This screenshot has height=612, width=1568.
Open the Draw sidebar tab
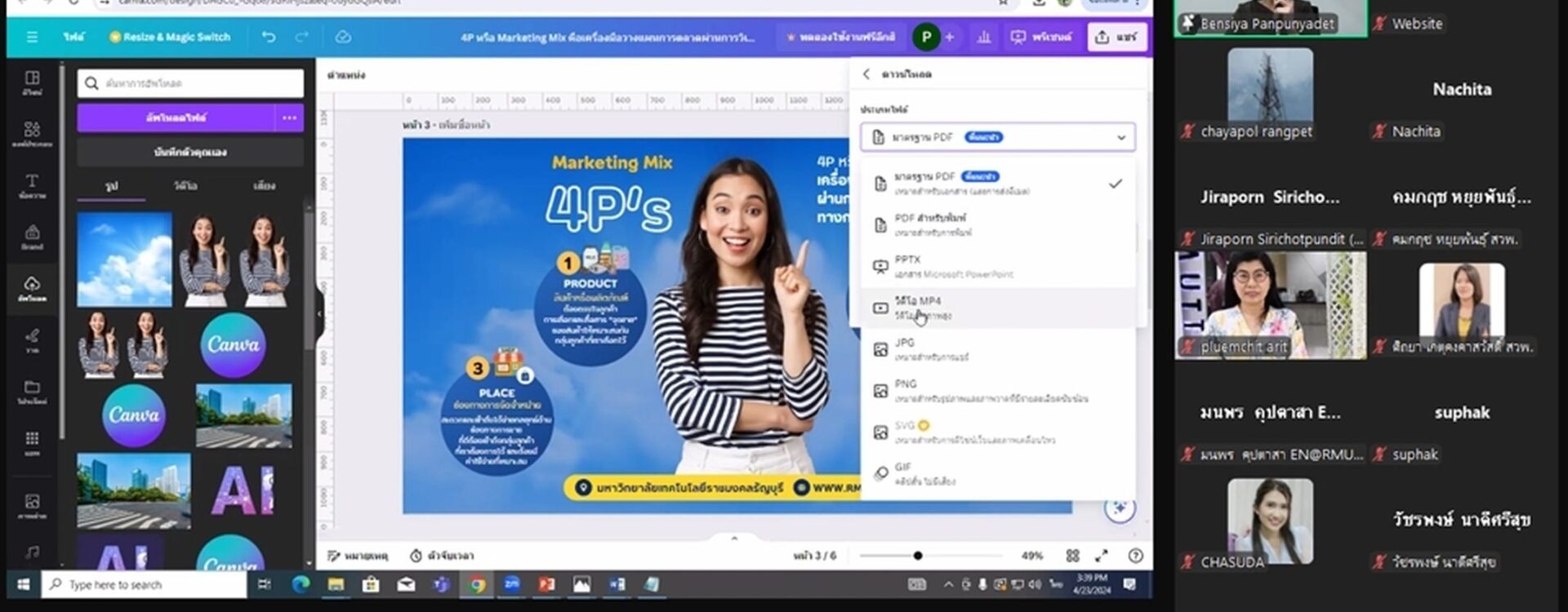(x=32, y=340)
